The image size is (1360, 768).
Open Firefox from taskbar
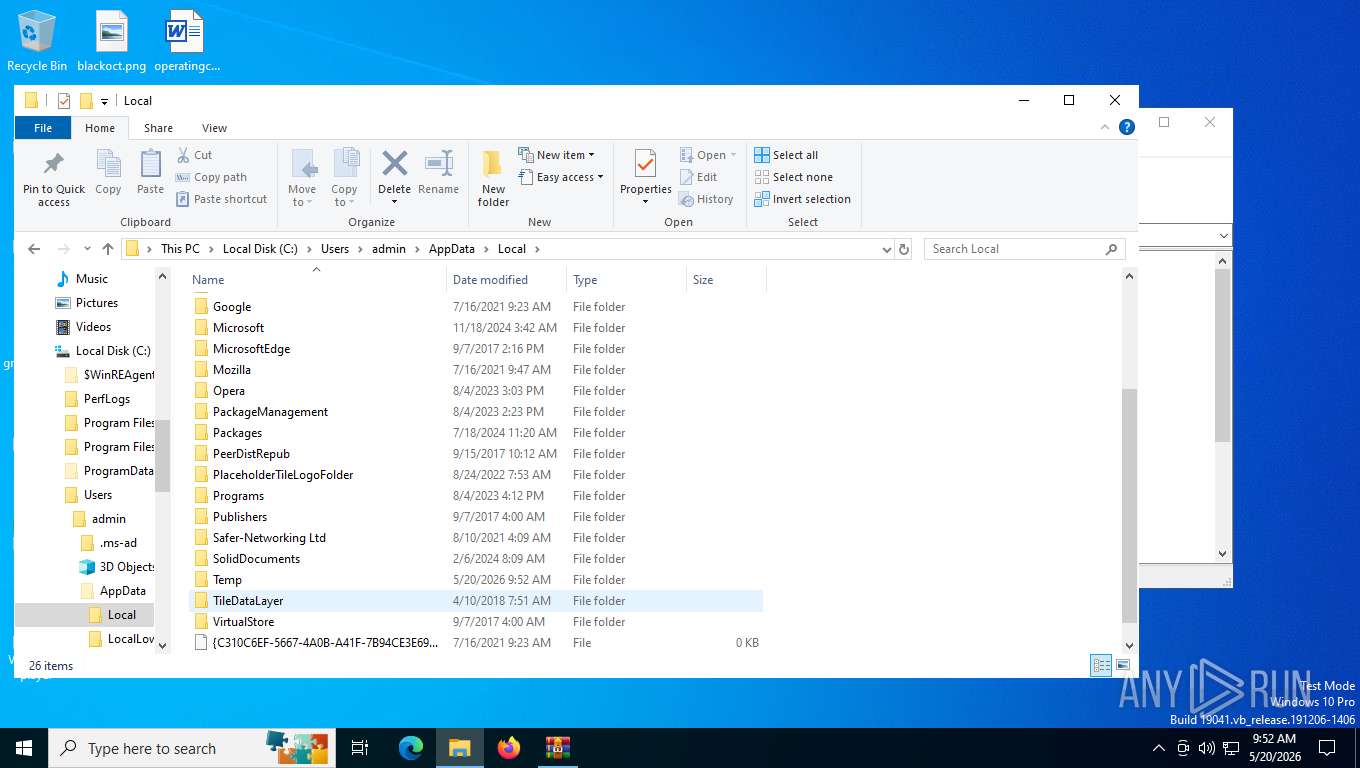509,747
